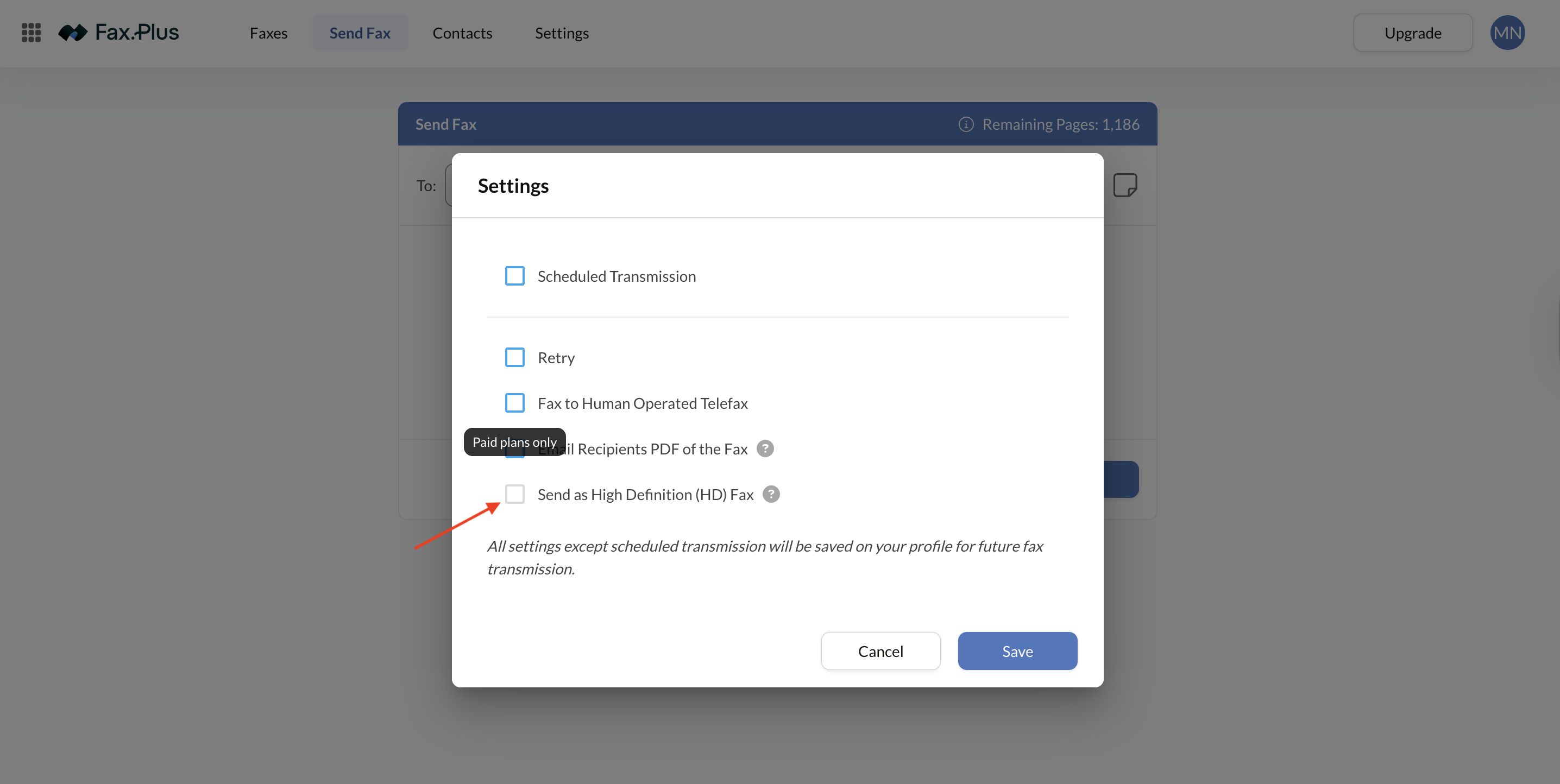Viewport: 1560px width, 784px height.
Task: Open help for Email Recipients PDF option
Action: tap(765, 448)
